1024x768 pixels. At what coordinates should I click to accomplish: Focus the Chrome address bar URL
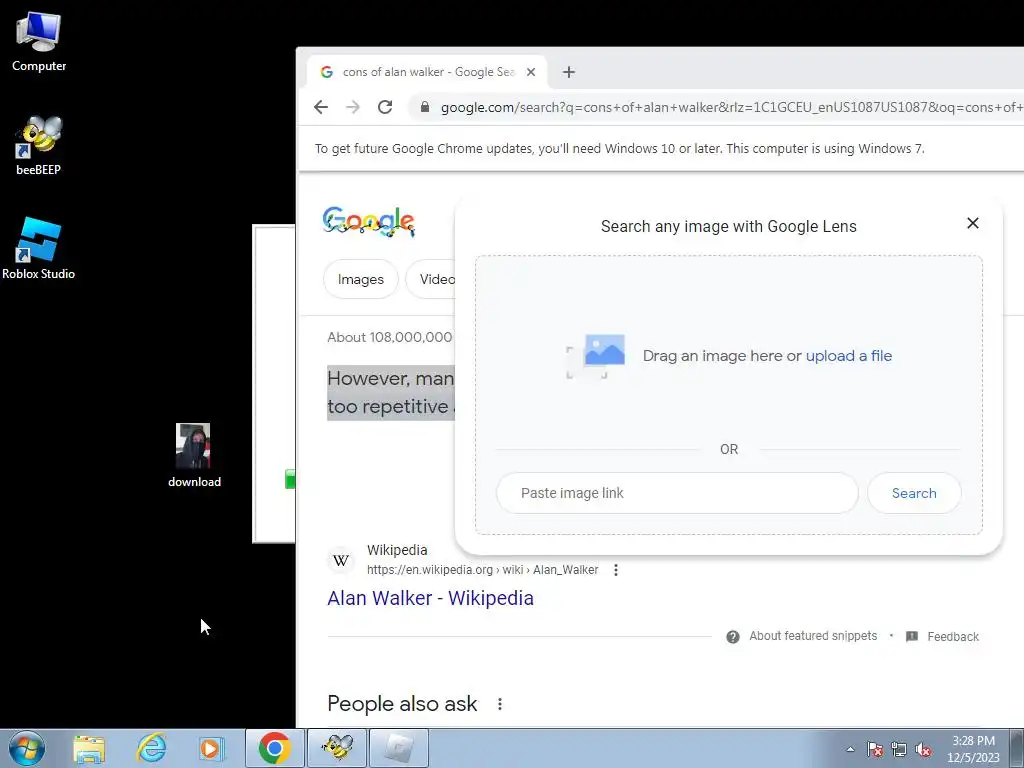pyautogui.click(x=731, y=107)
